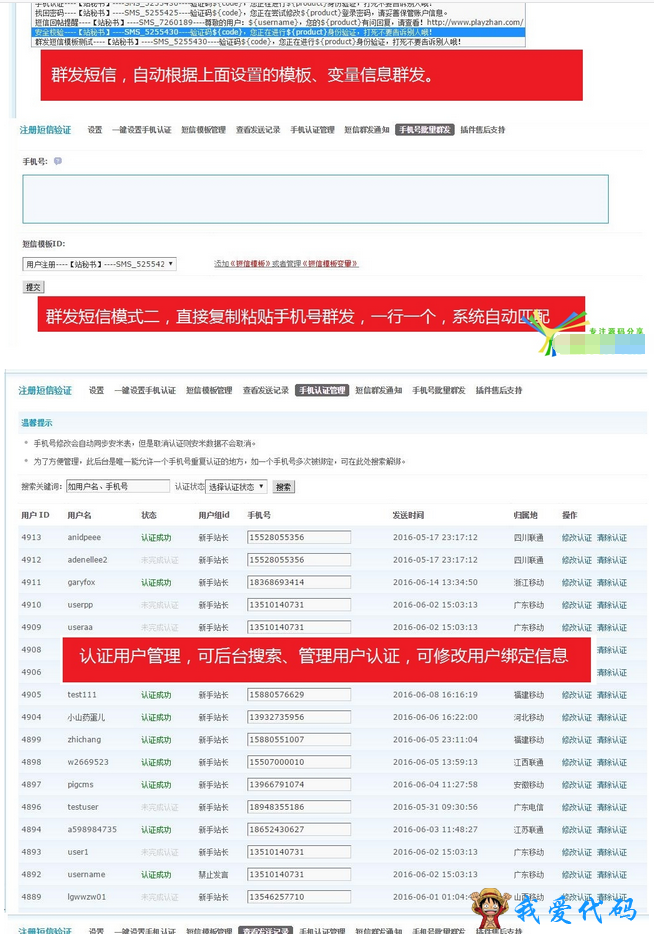Click 清除认证 for user testuser

(612, 808)
